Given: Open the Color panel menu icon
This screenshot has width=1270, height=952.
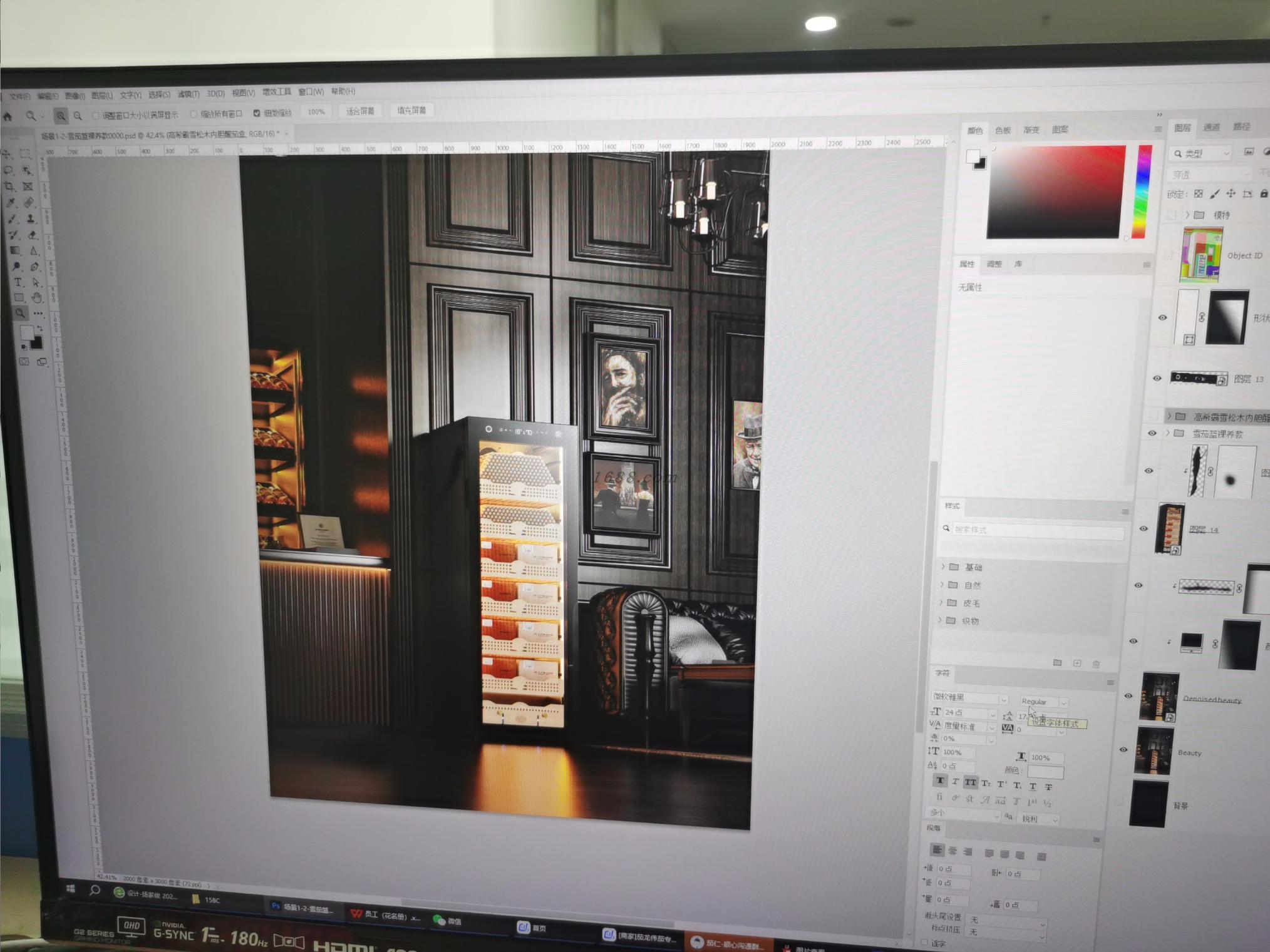Looking at the screenshot, I should click(x=1158, y=129).
